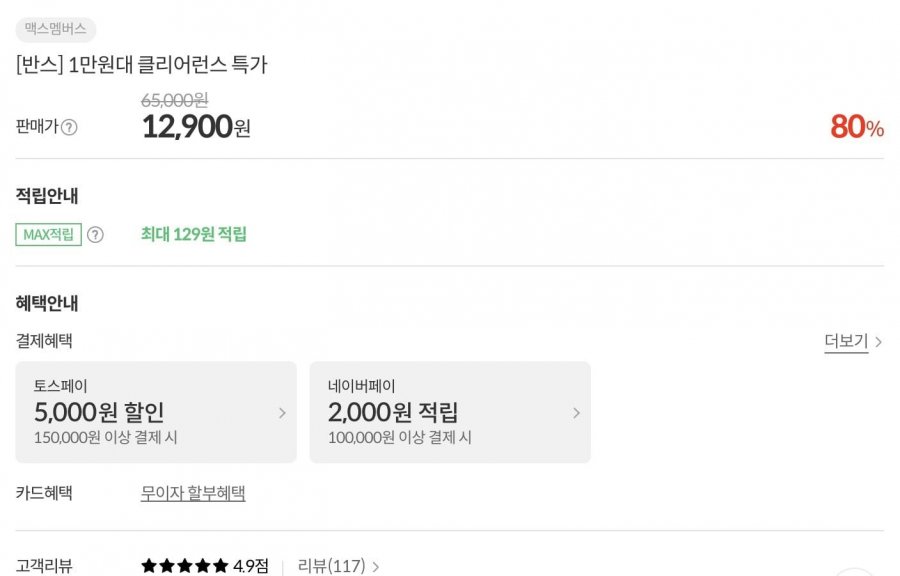Image resolution: width=900 pixels, height=576 pixels.
Task: Click the 80% discount rate
Action: click(x=857, y=127)
